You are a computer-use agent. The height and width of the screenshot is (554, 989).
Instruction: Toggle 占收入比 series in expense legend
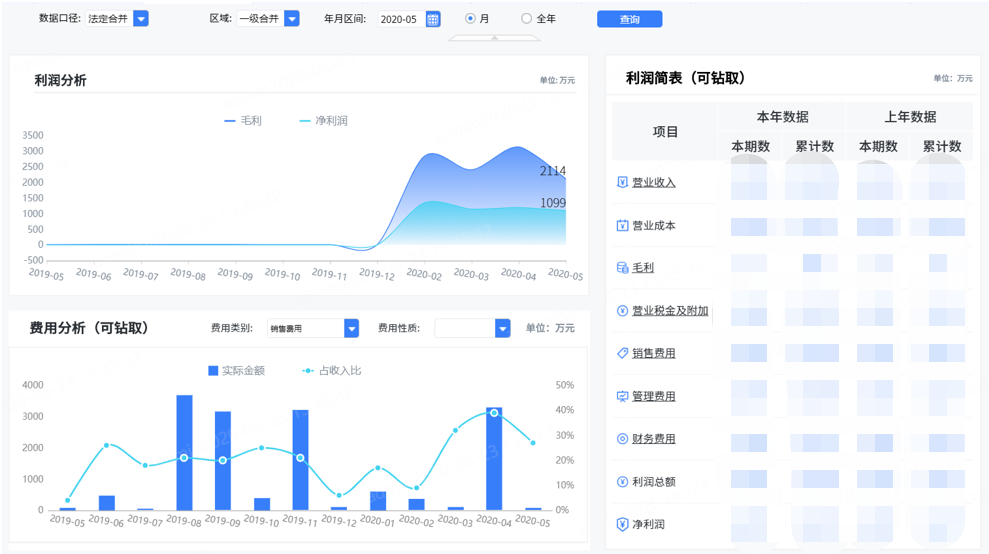click(332, 370)
